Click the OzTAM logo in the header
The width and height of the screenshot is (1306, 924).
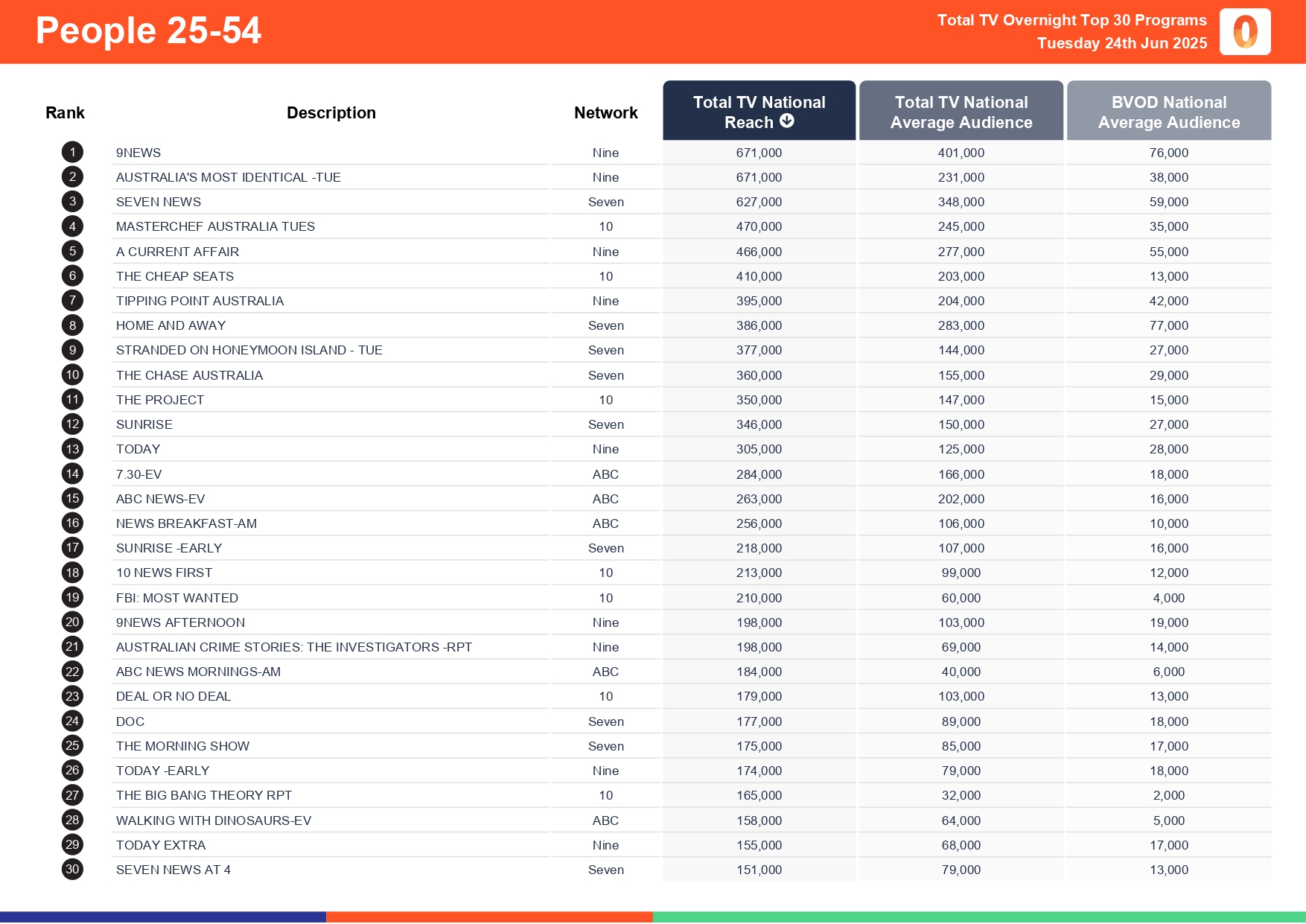(x=1244, y=31)
